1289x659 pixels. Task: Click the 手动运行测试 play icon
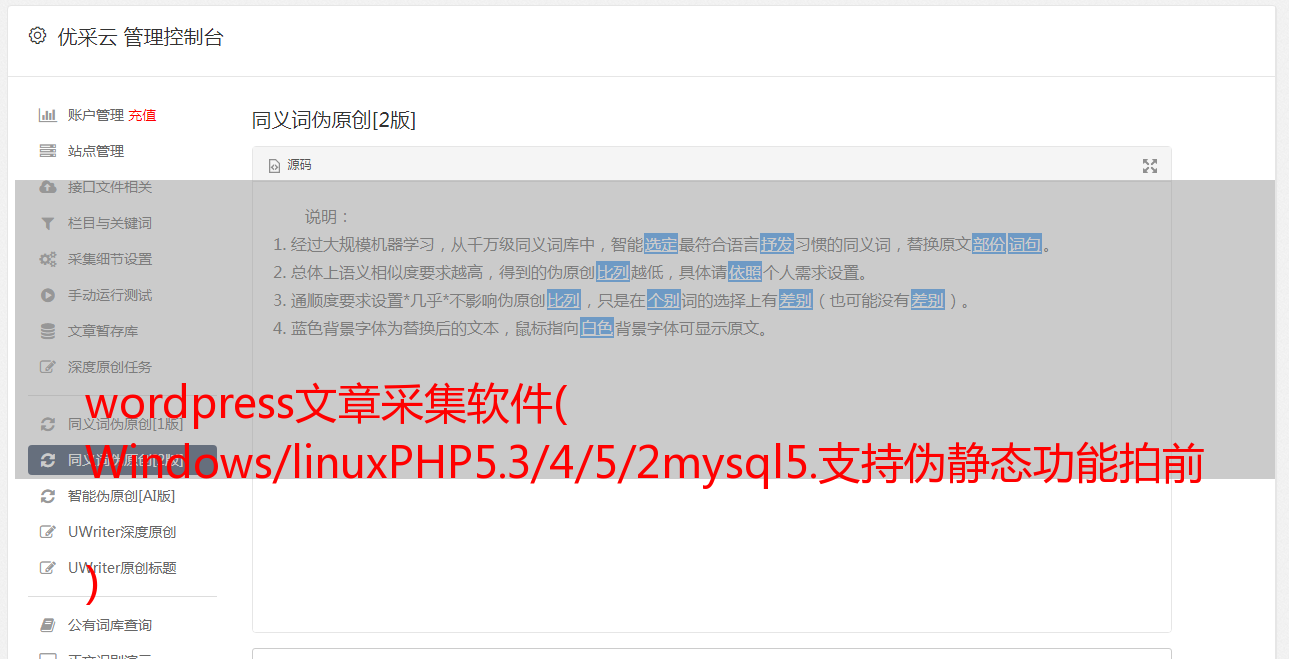click(x=47, y=295)
